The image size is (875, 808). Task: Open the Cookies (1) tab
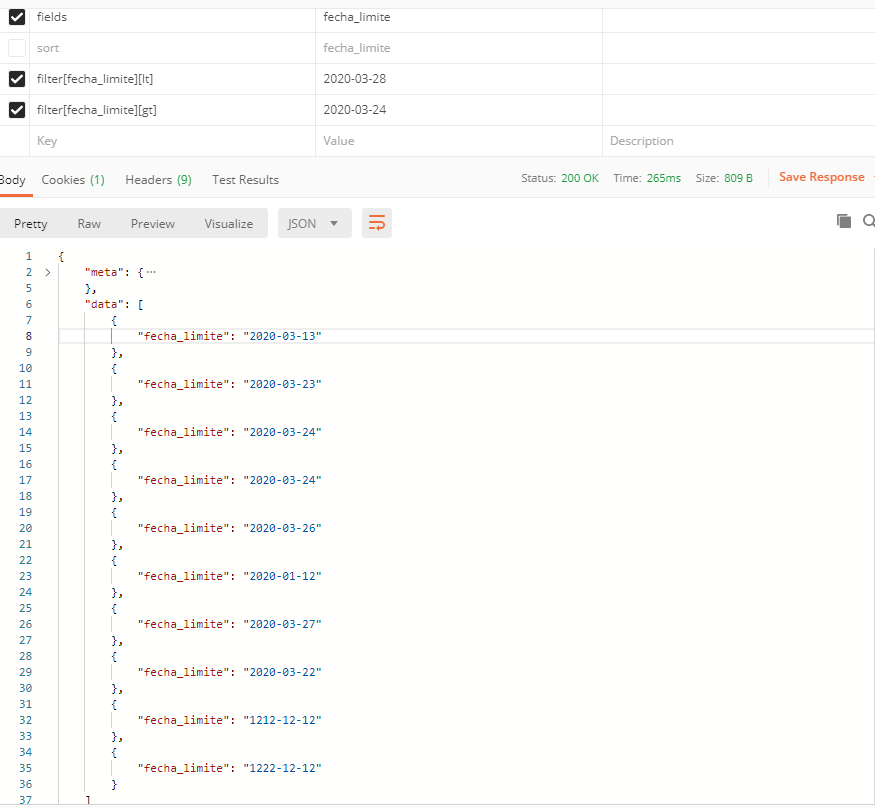(x=73, y=180)
